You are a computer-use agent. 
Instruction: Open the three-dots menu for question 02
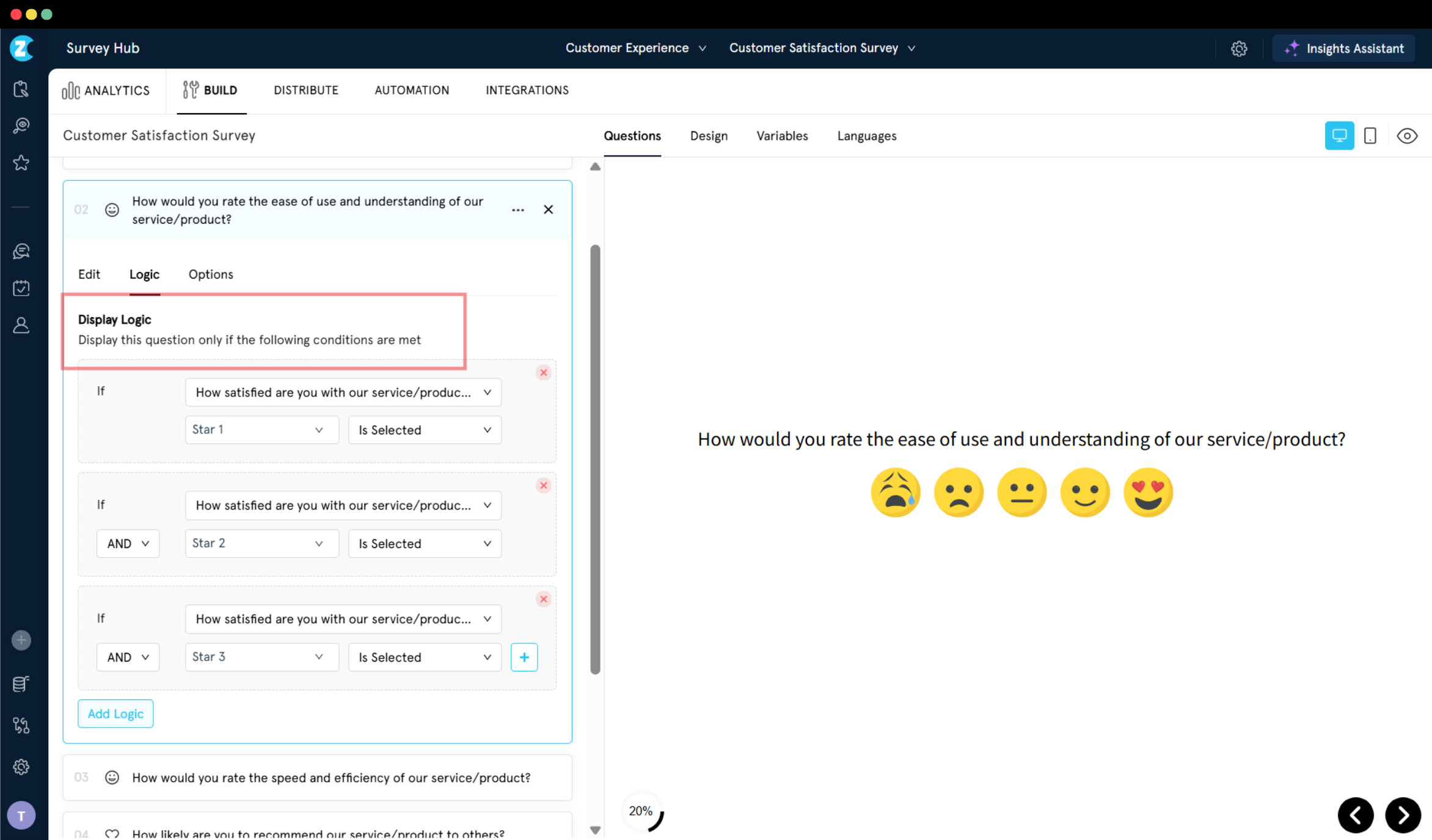pos(517,210)
